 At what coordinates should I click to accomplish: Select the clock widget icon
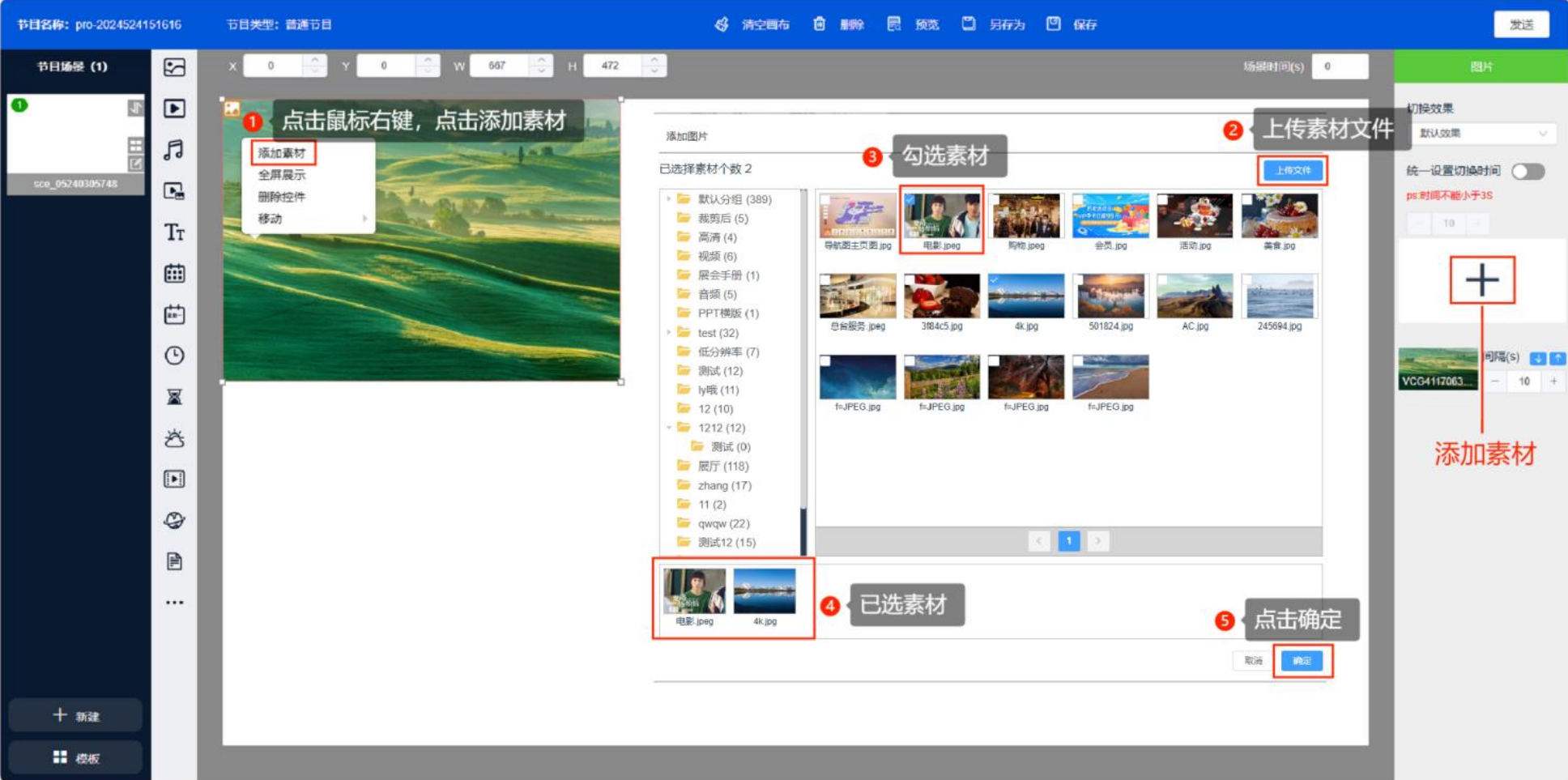point(174,356)
